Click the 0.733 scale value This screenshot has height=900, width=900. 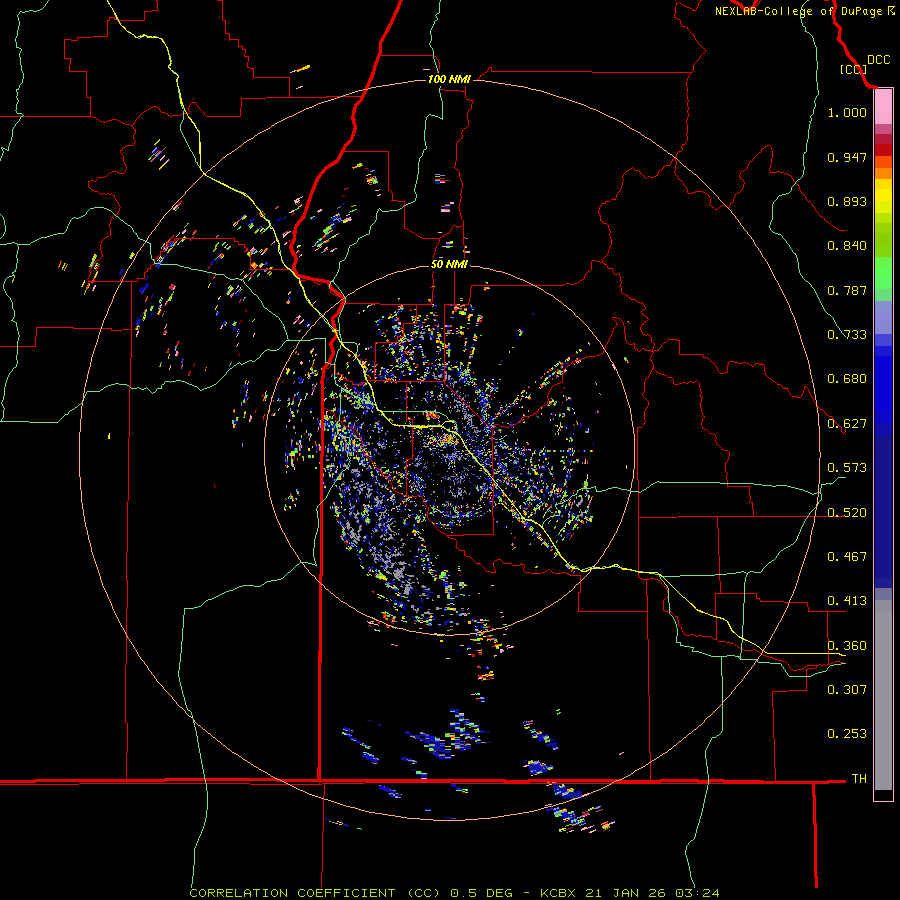847,335
